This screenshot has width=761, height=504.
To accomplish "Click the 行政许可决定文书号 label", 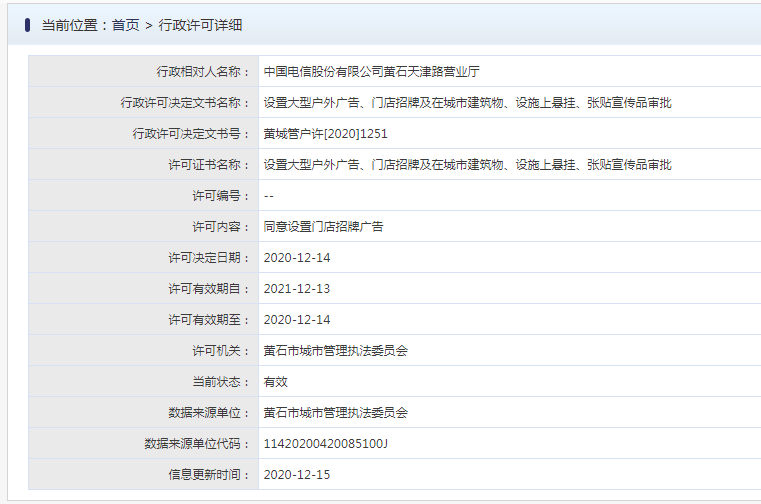I will (191, 134).
